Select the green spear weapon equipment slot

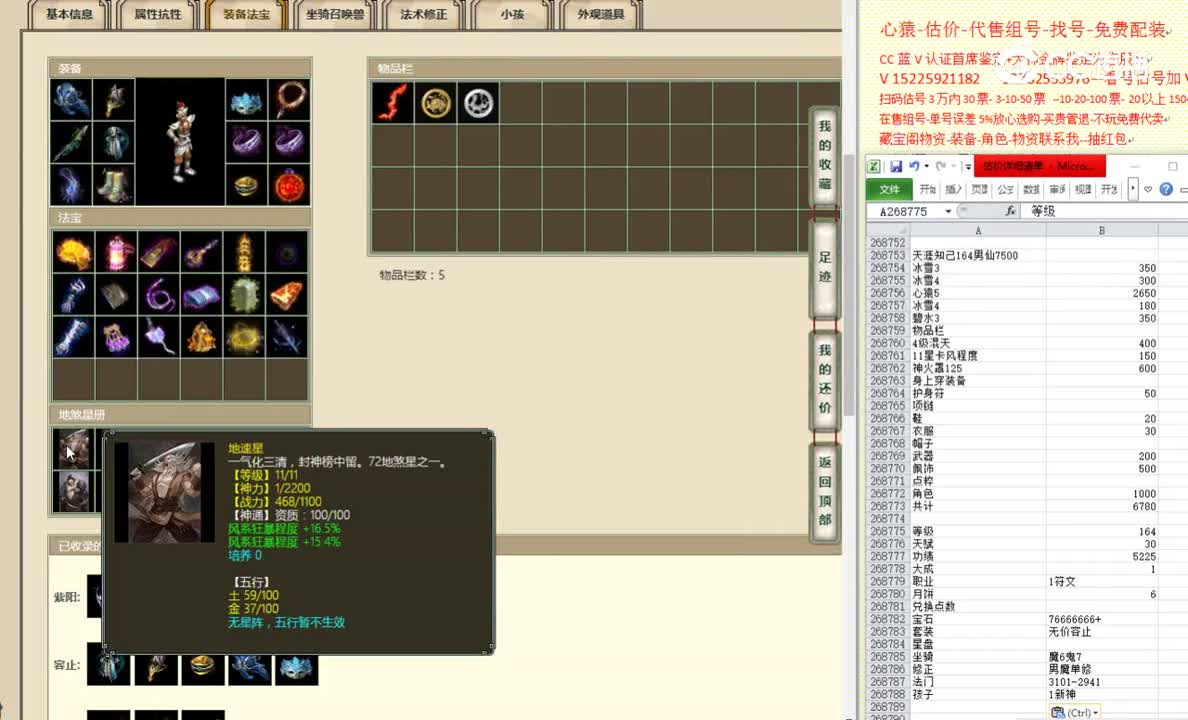(71, 142)
